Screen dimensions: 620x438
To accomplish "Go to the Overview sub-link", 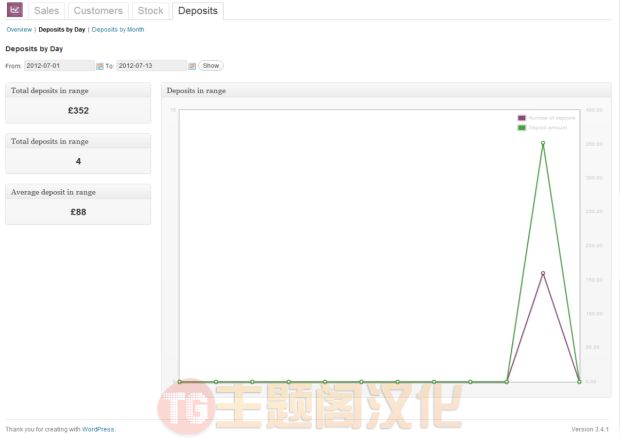I will coord(19,30).
